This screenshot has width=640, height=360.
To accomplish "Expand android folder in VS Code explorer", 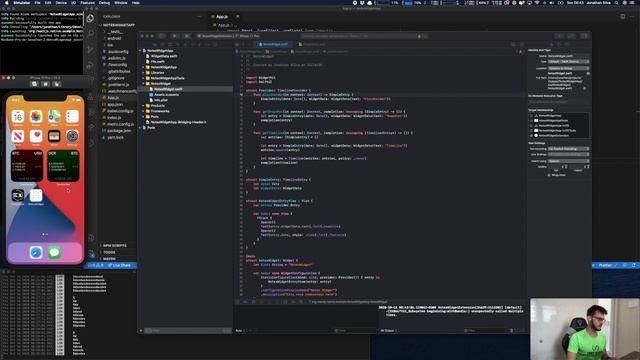I will [113, 38].
